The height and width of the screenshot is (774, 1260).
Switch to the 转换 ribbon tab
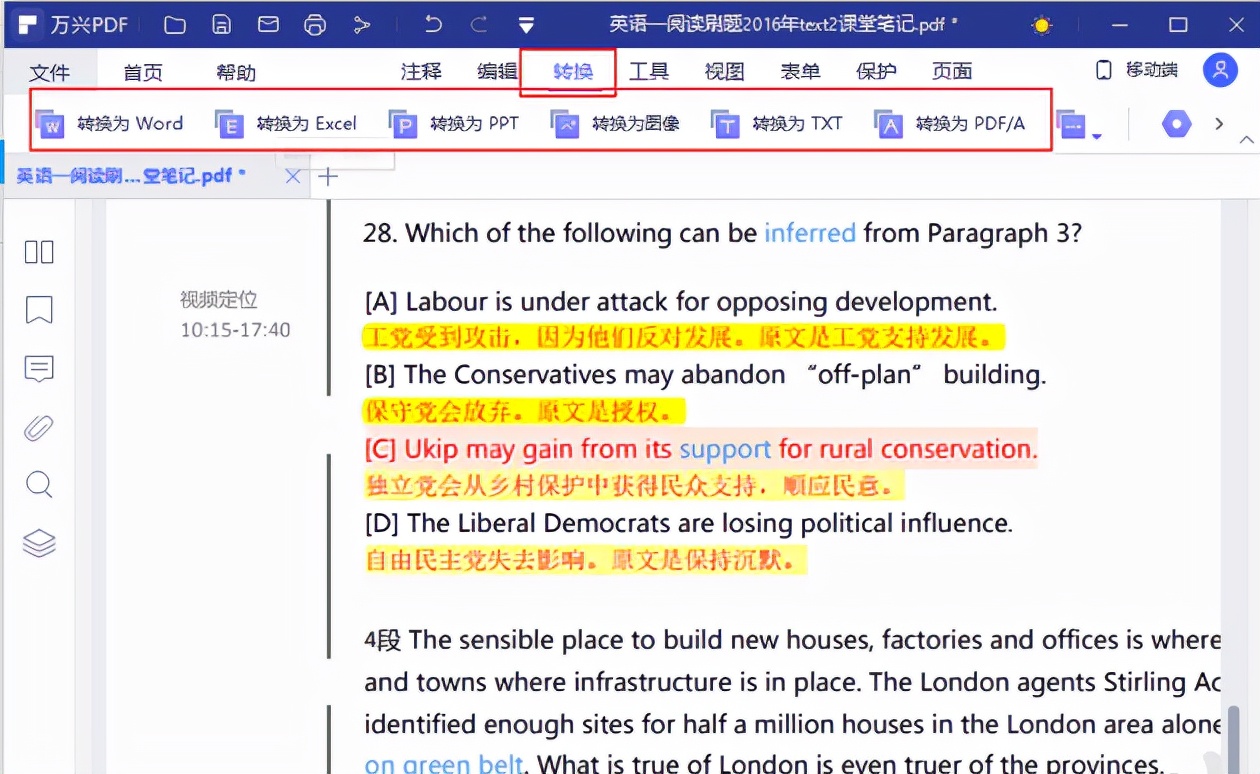pos(568,71)
